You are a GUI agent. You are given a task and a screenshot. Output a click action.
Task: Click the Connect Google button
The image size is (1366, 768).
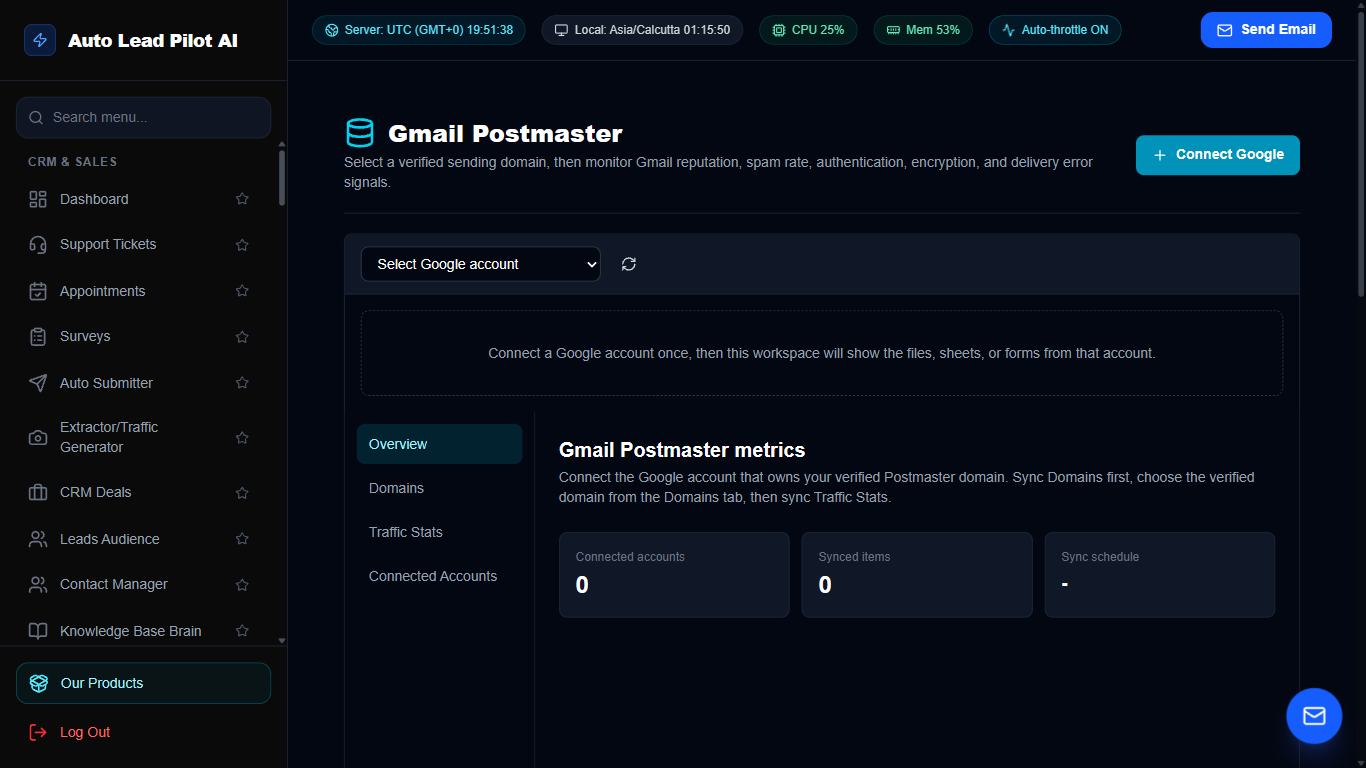point(1218,155)
